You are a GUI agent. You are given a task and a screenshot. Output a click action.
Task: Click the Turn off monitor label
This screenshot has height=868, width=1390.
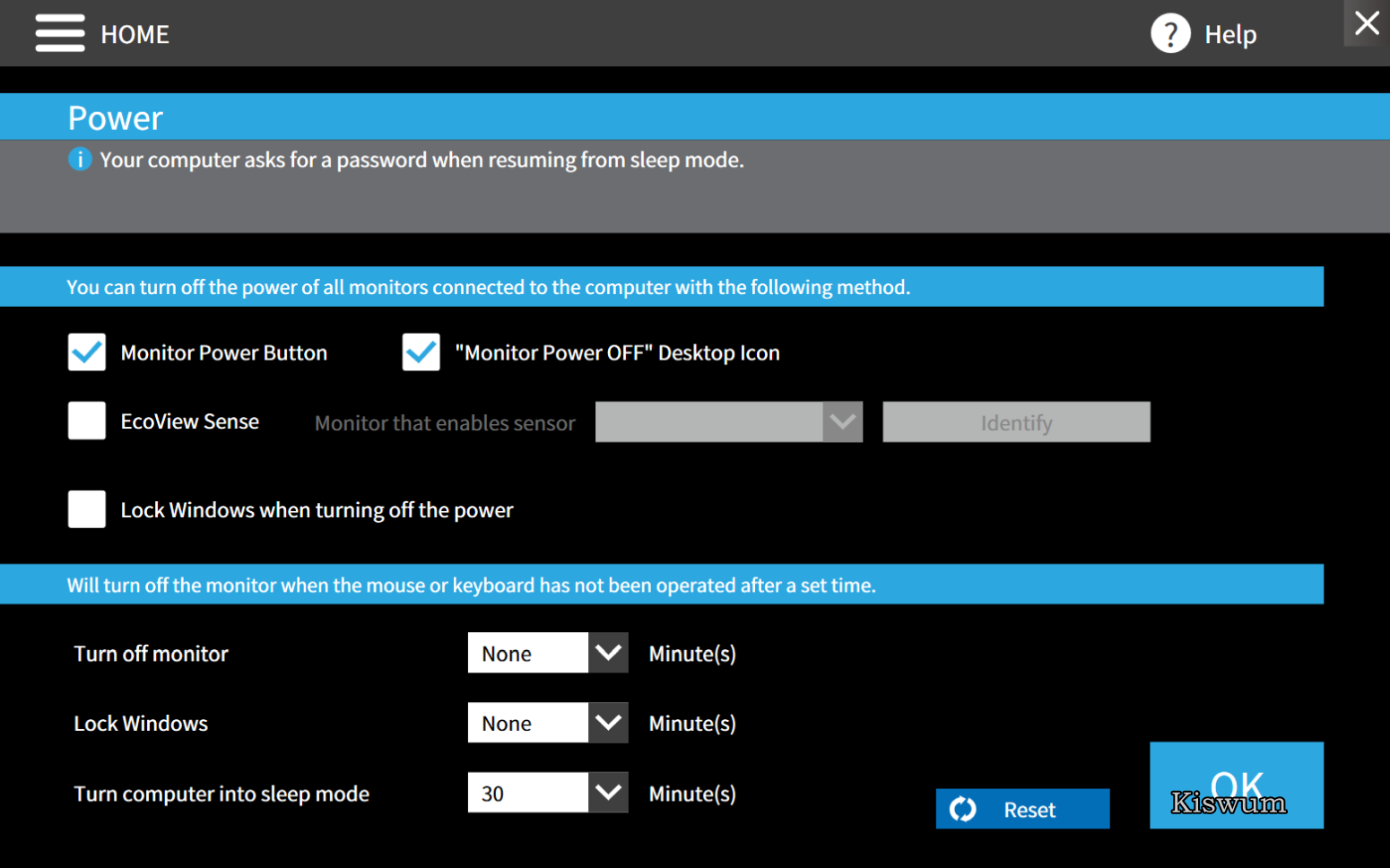[x=151, y=654]
